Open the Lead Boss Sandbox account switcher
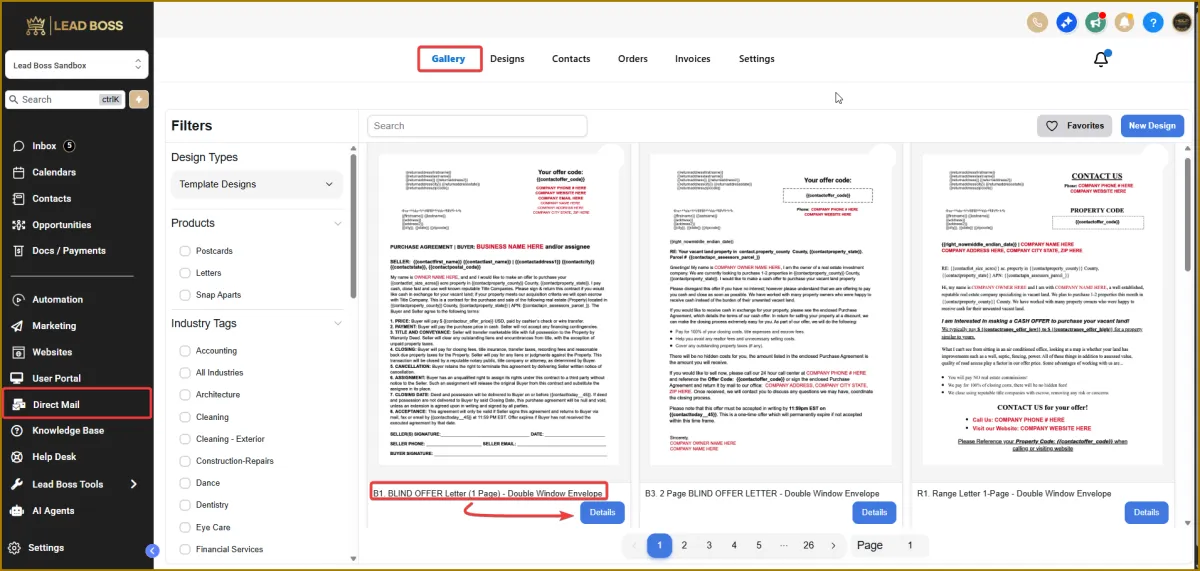Screen dimensions: 1200x571 tap(76, 65)
